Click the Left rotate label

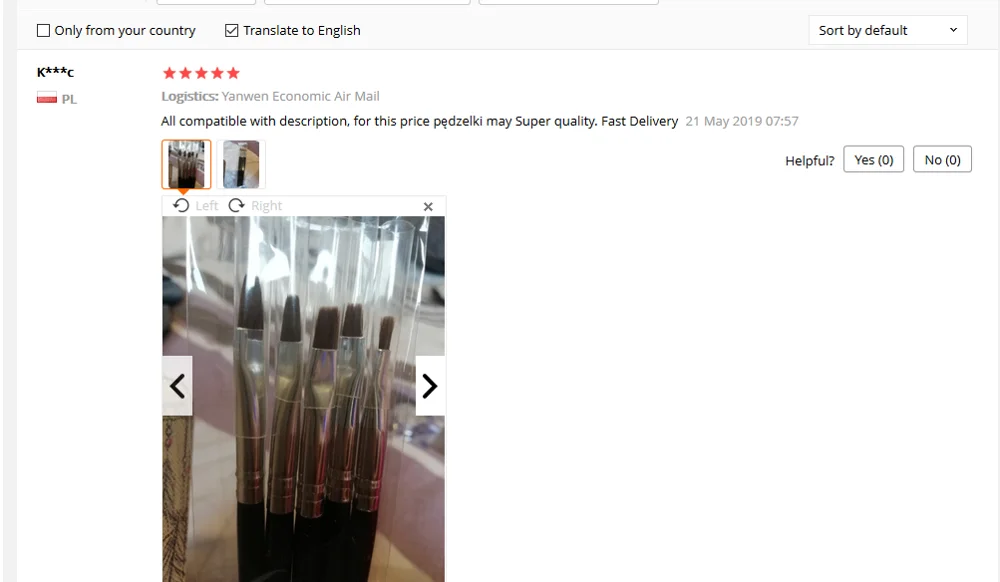pos(207,205)
